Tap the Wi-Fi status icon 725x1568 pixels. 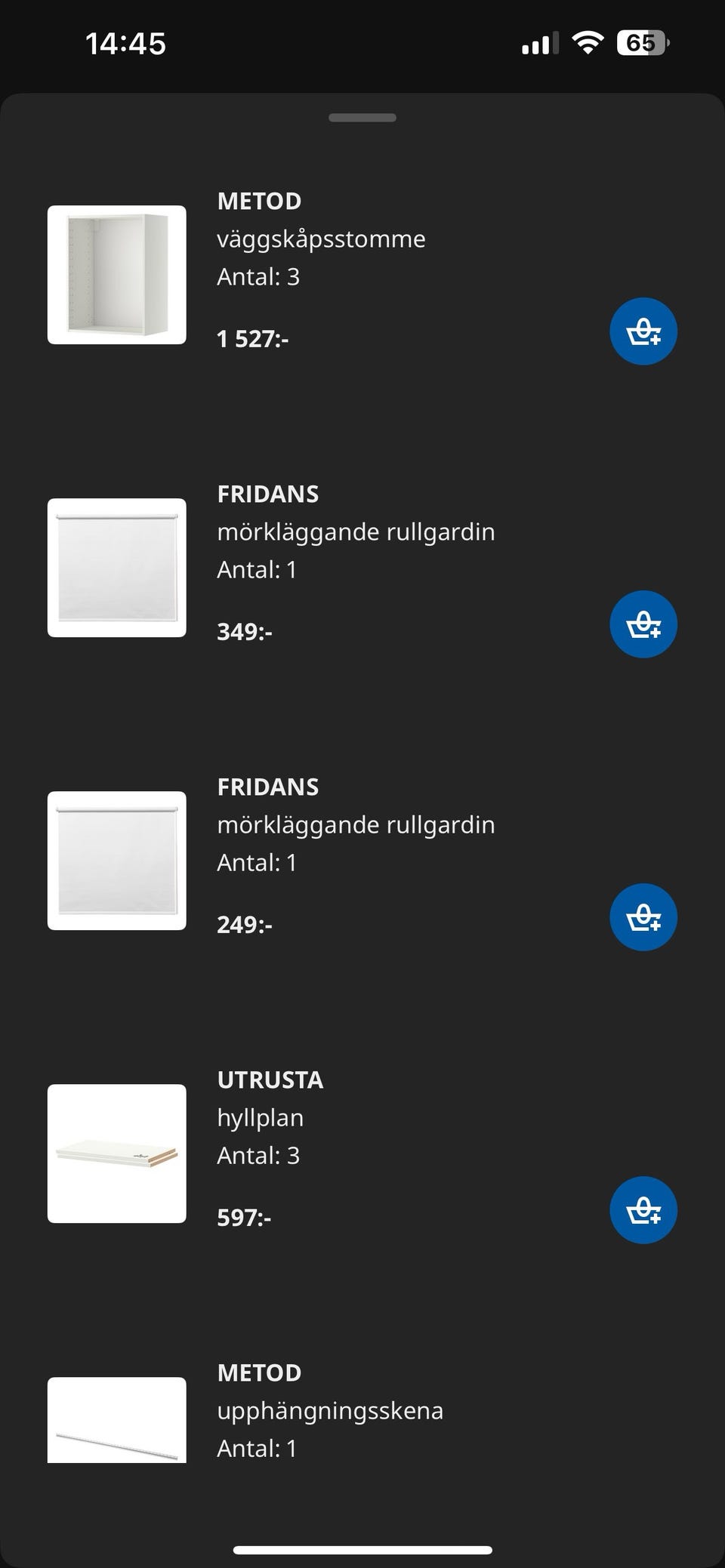pyautogui.click(x=587, y=42)
